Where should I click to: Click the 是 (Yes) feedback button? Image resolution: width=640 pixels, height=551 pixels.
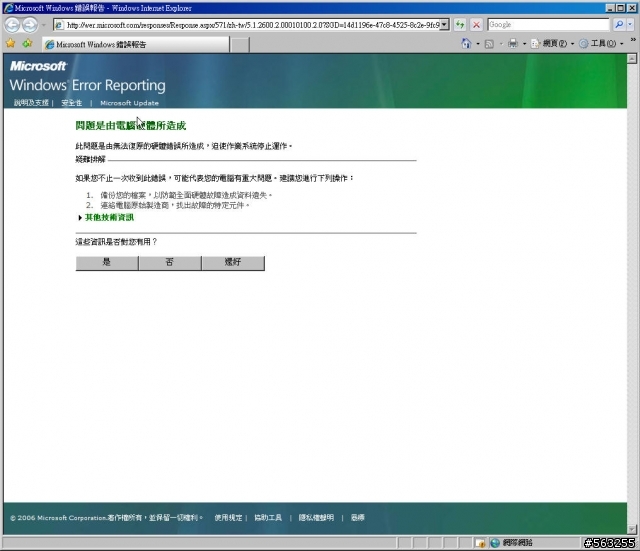[x=107, y=262]
